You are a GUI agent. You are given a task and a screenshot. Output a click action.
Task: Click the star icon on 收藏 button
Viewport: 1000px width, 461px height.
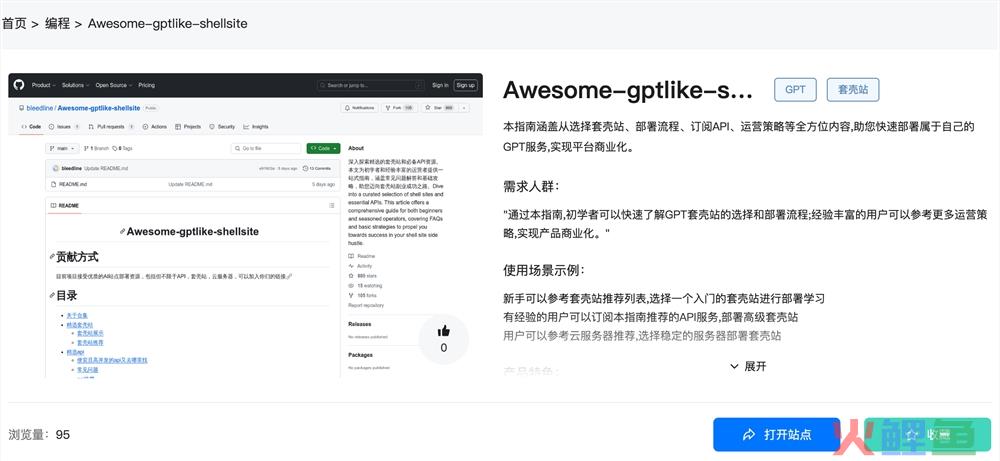[x=909, y=435]
